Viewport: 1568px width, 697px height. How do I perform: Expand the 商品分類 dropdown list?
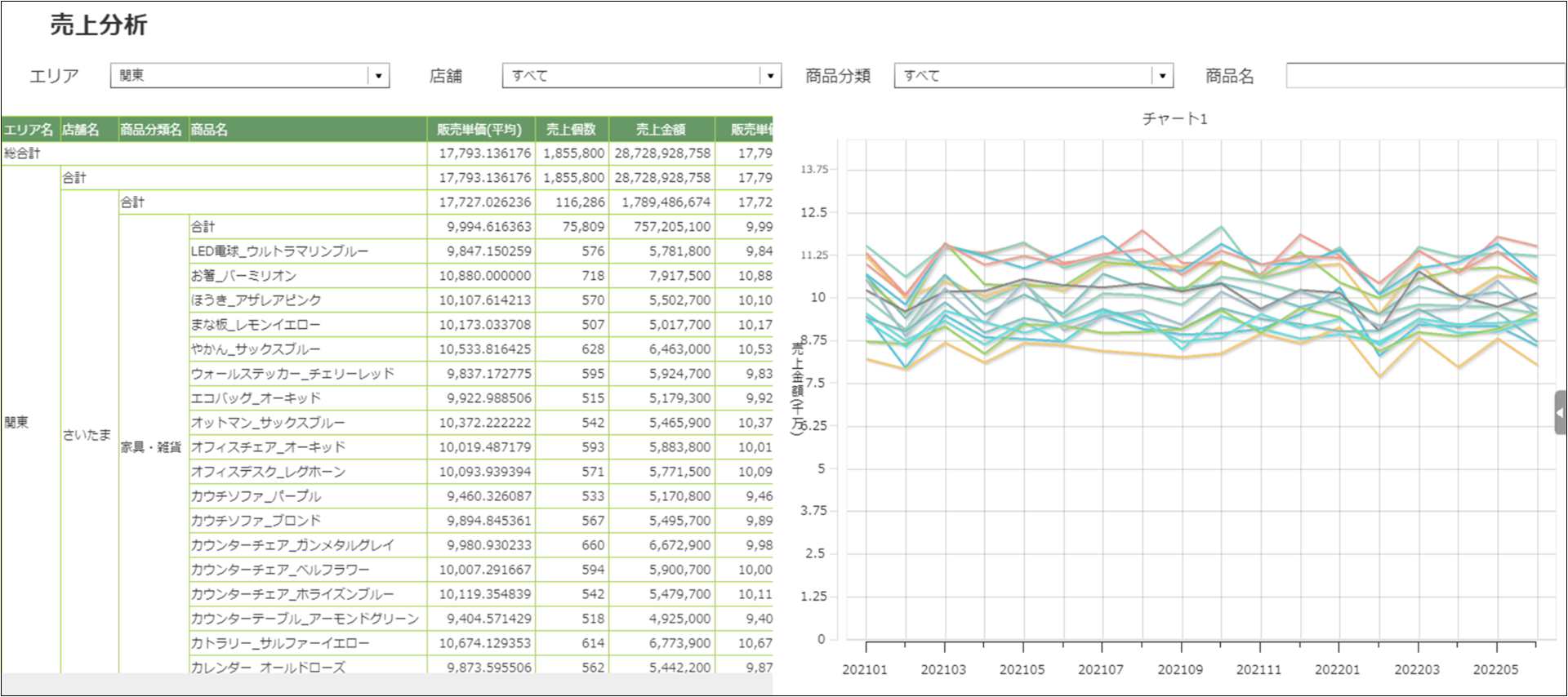1162,76
